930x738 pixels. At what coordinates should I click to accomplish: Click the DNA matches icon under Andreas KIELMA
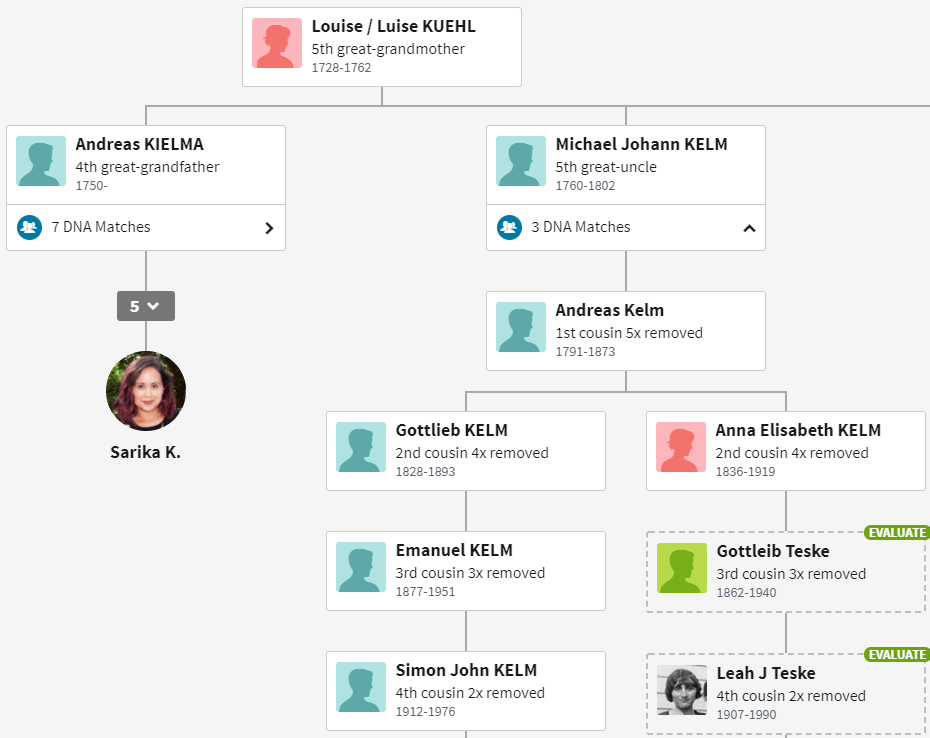click(29, 228)
